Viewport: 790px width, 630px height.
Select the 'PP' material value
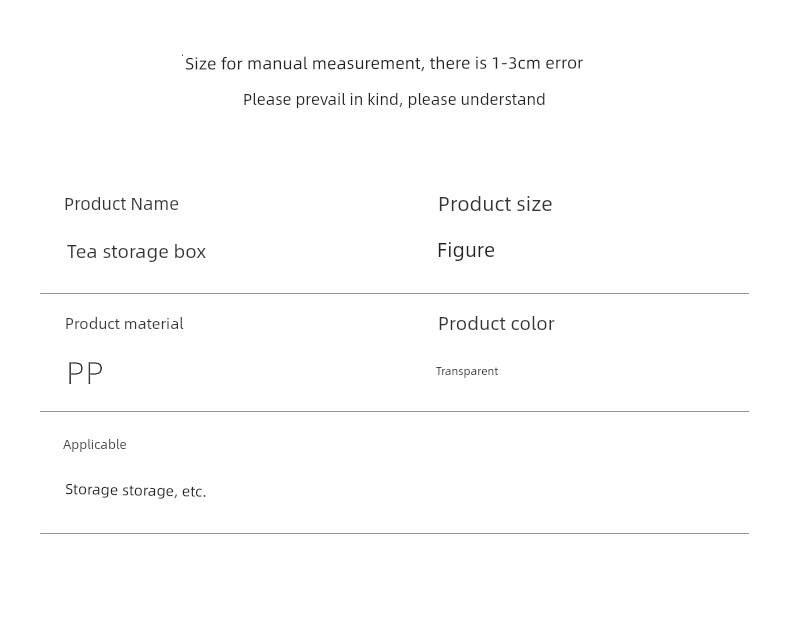point(85,373)
